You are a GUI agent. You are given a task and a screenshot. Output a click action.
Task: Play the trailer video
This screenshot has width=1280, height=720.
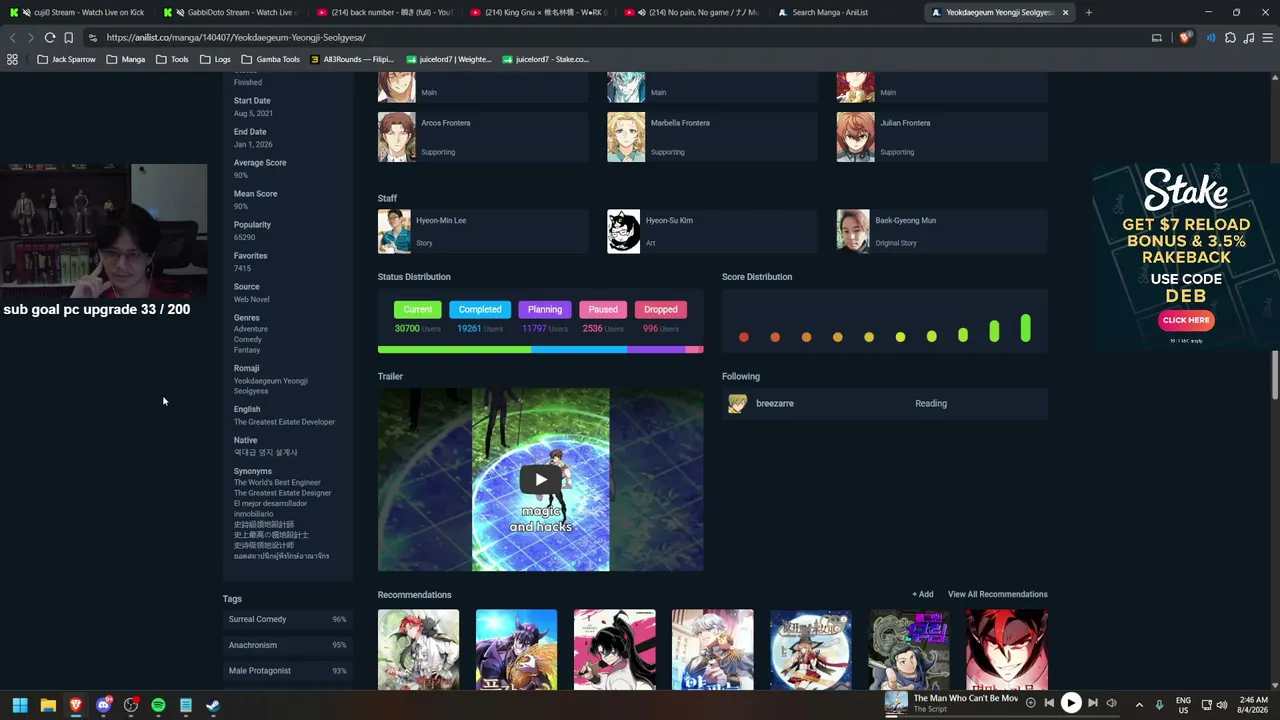(x=540, y=480)
